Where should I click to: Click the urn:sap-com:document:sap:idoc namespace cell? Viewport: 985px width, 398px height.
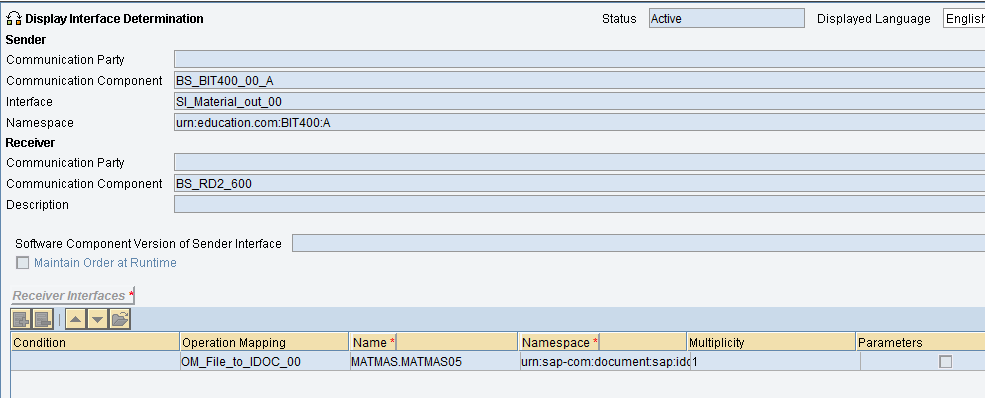[605, 362]
